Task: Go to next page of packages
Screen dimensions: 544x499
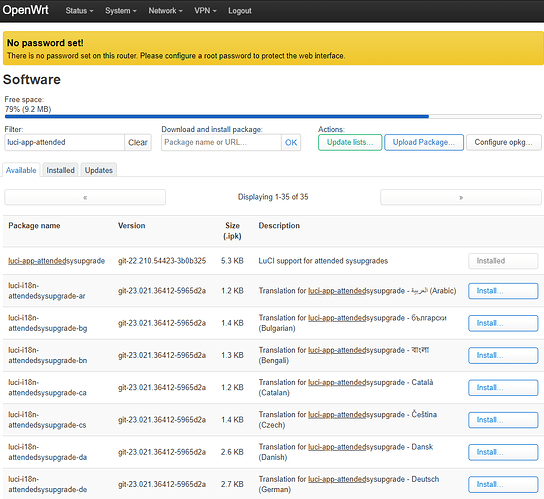Action: (461, 197)
